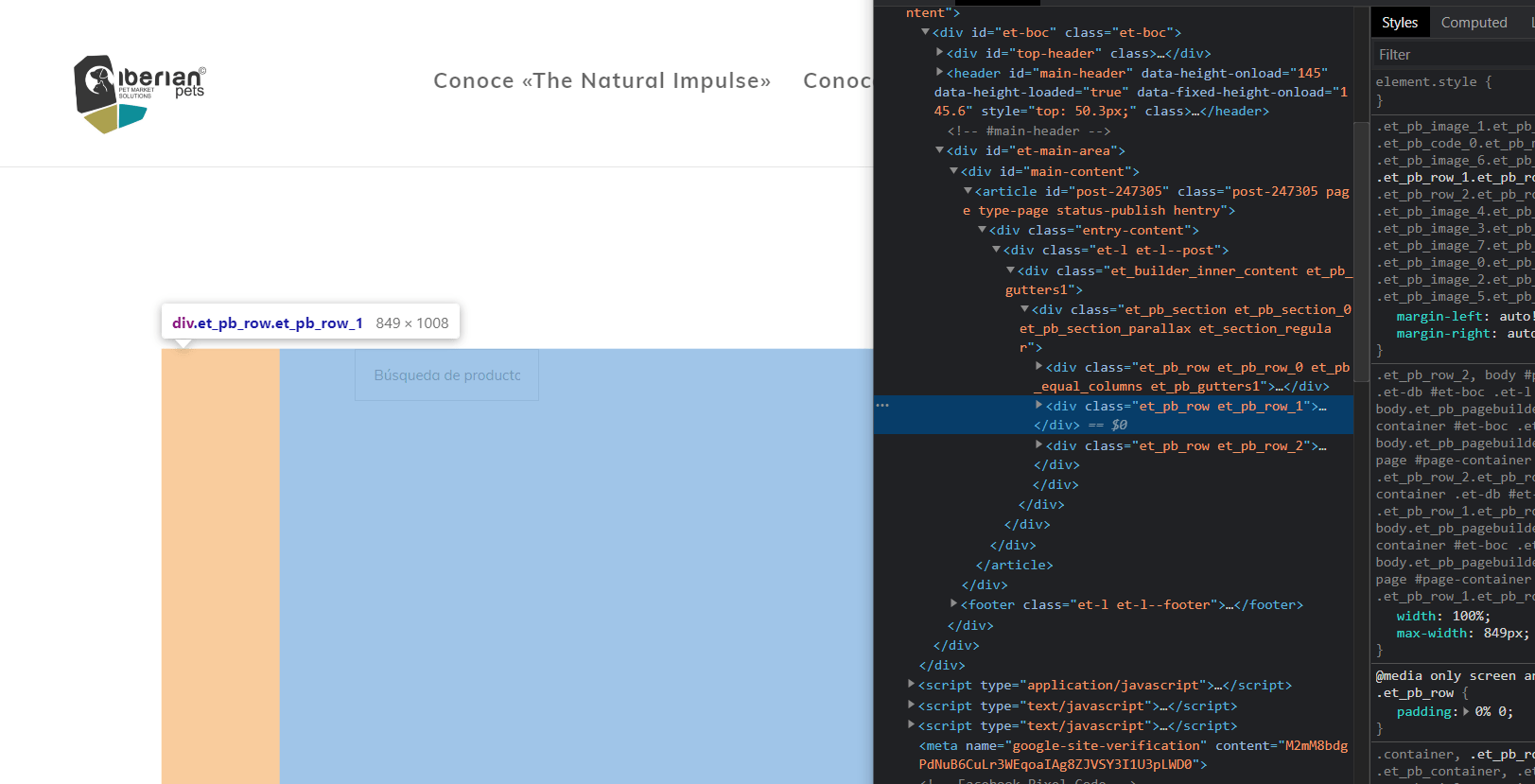The height and width of the screenshot is (784, 1535).
Task: Expand the footer et-l--footer node
Action: tap(953, 603)
